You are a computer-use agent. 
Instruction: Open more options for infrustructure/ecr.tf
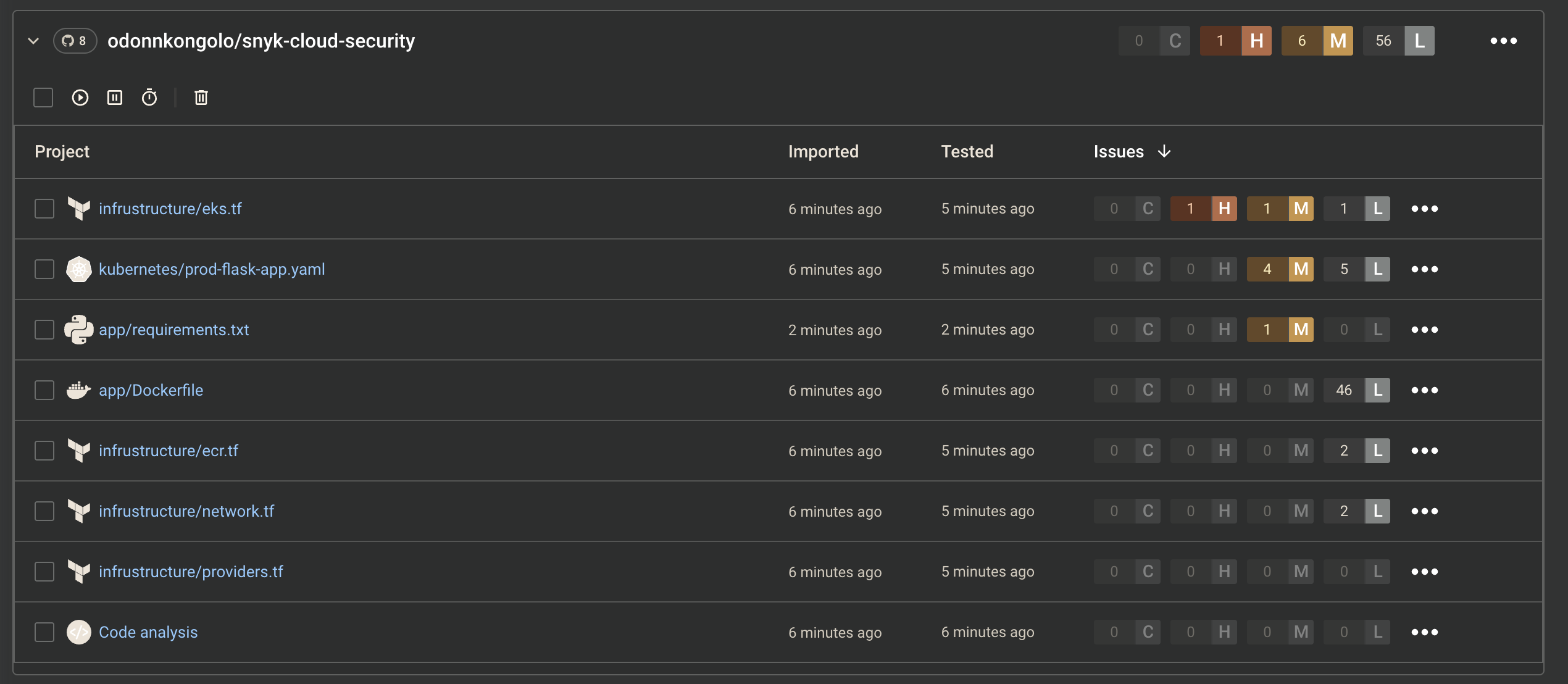pos(1425,451)
